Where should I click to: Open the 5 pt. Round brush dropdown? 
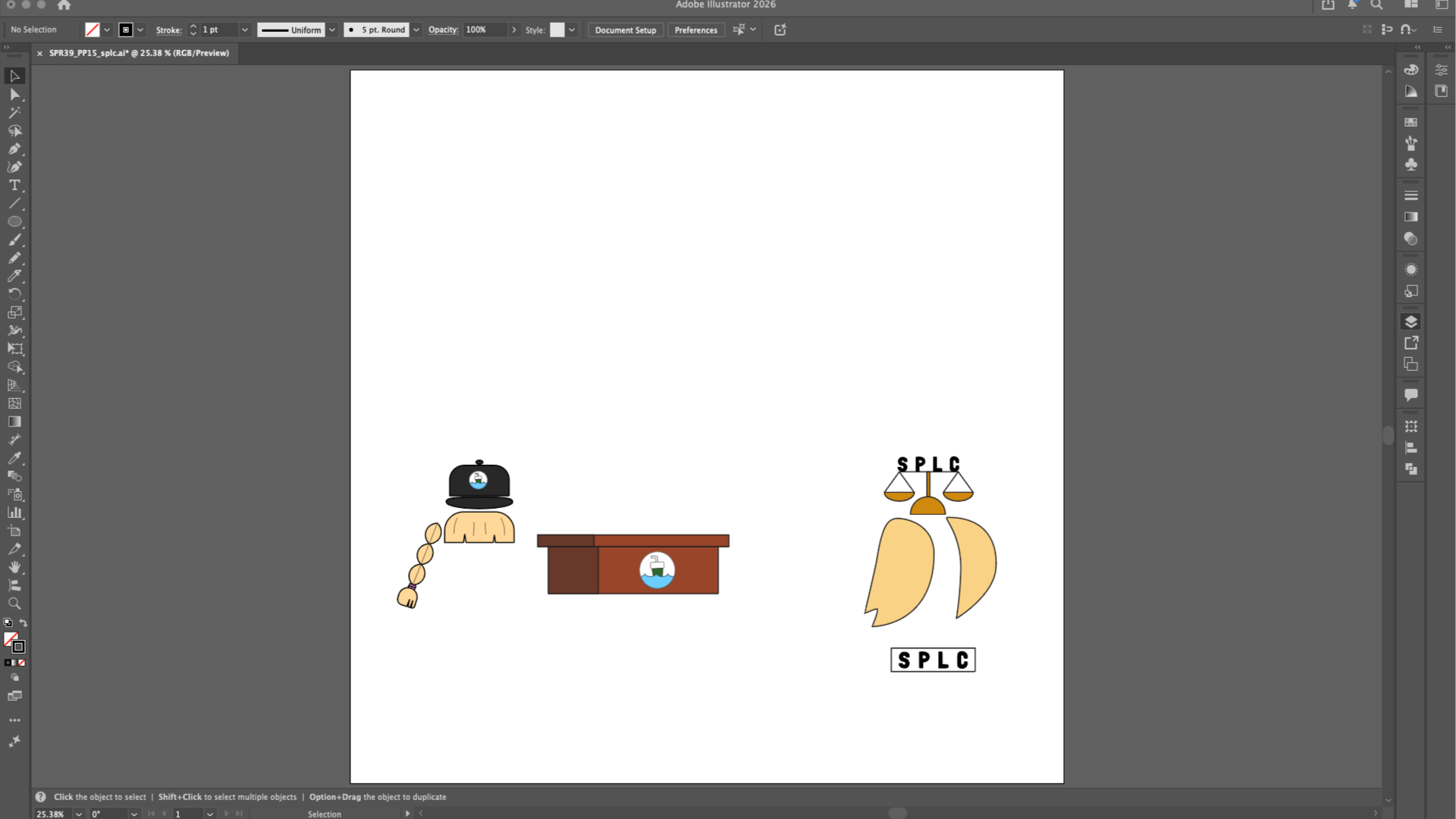pos(416,30)
